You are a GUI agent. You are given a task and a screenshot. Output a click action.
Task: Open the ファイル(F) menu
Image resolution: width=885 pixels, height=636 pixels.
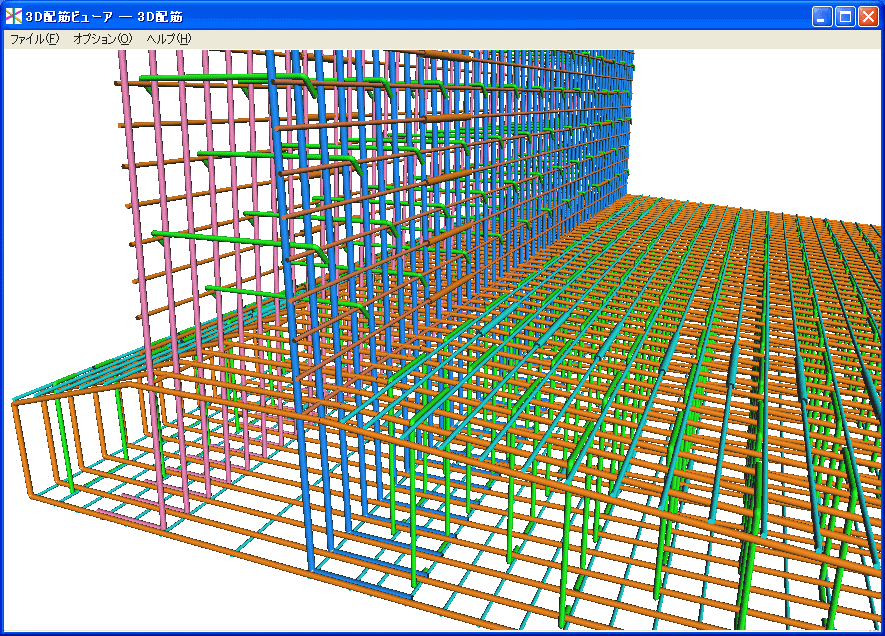tap(34, 39)
